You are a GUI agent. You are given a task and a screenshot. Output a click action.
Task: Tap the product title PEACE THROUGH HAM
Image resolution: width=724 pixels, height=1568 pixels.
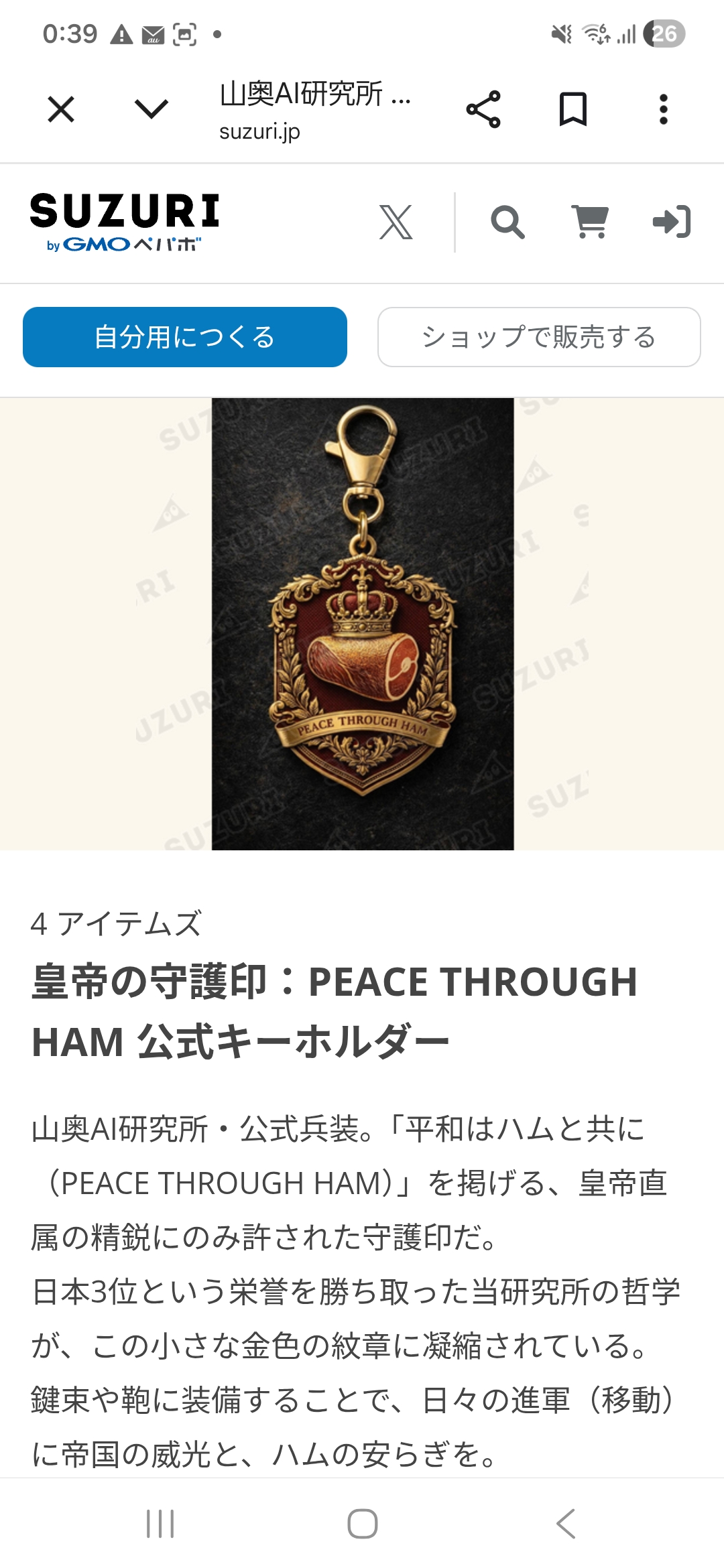[335, 1012]
